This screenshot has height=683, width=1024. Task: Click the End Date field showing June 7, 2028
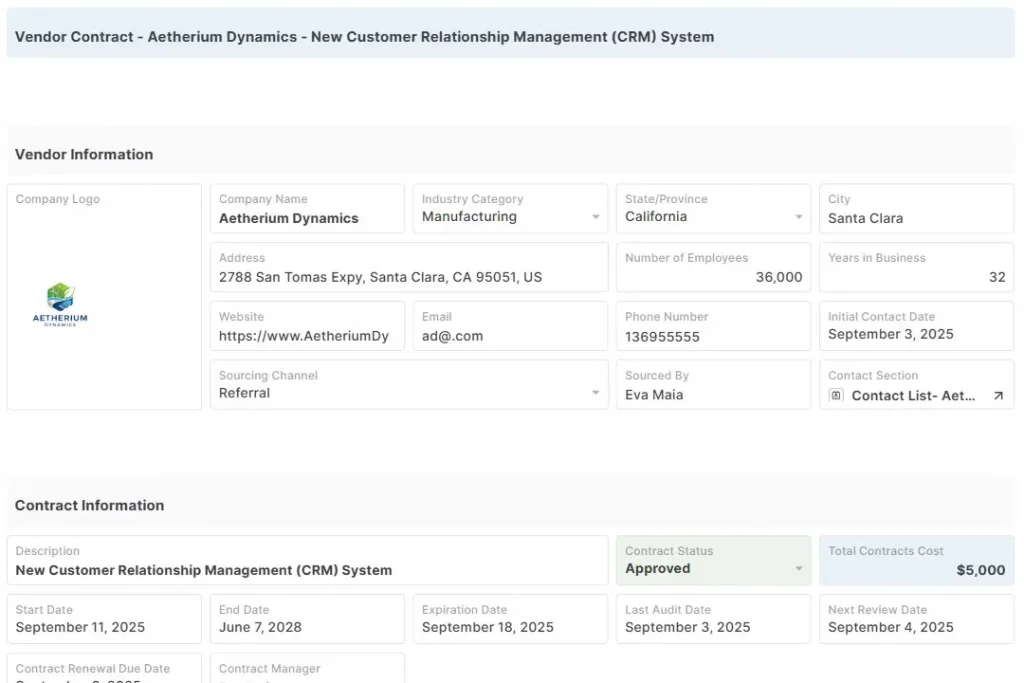(258, 627)
